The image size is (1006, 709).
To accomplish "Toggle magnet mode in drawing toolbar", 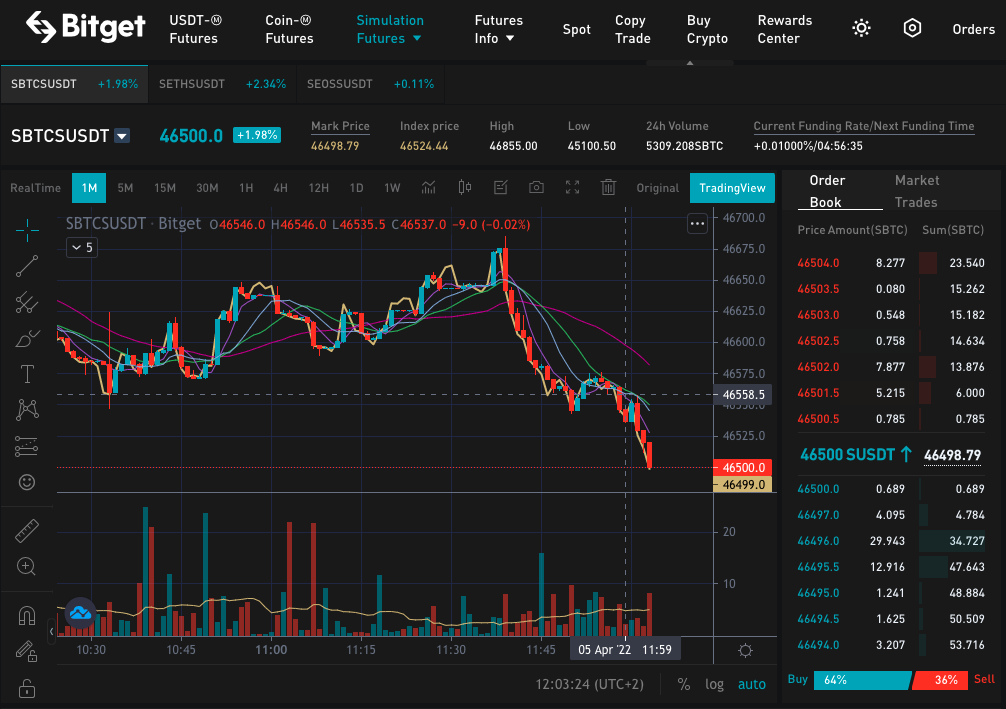I will (x=27, y=615).
